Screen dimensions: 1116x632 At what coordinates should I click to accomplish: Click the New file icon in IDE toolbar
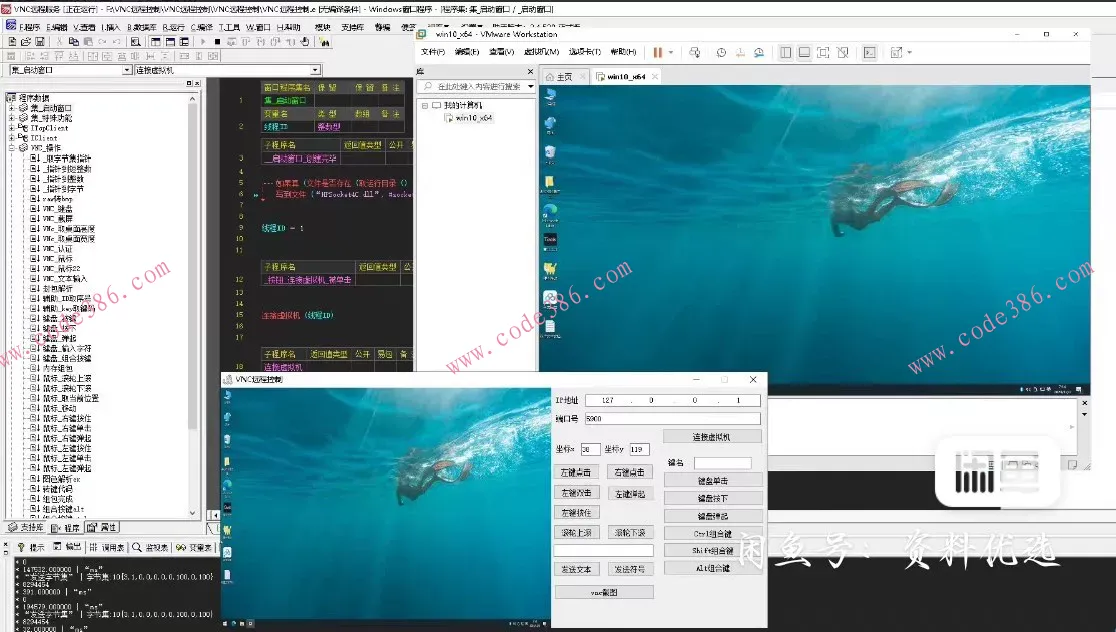click(x=10, y=42)
